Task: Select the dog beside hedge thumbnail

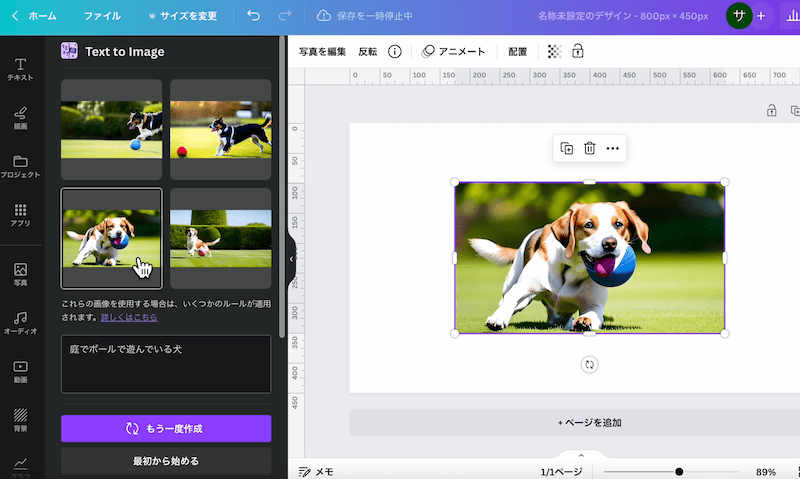Action: [x=220, y=238]
